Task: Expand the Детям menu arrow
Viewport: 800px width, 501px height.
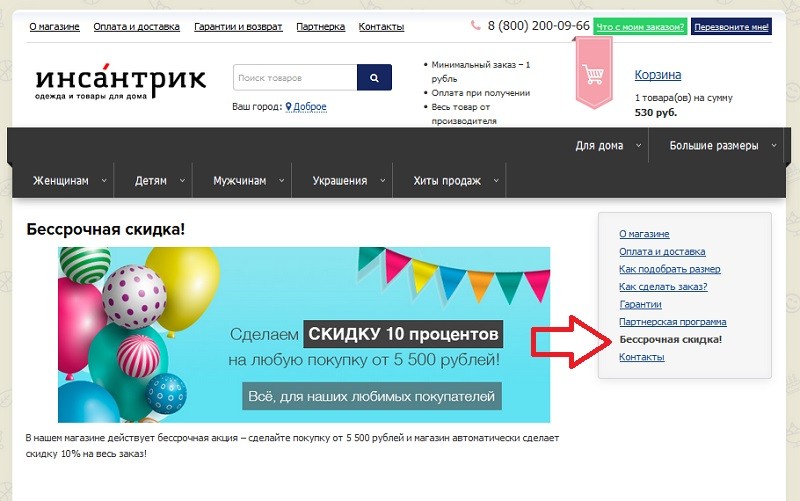Action: (x=182, y=181)
